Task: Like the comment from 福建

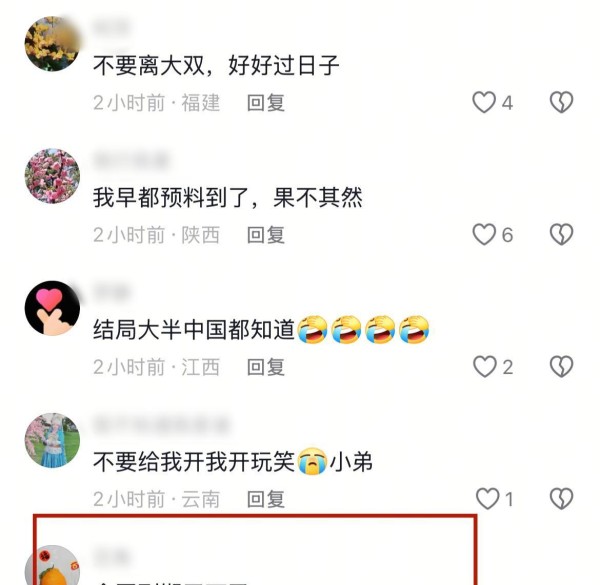Action: pos(484,103)
